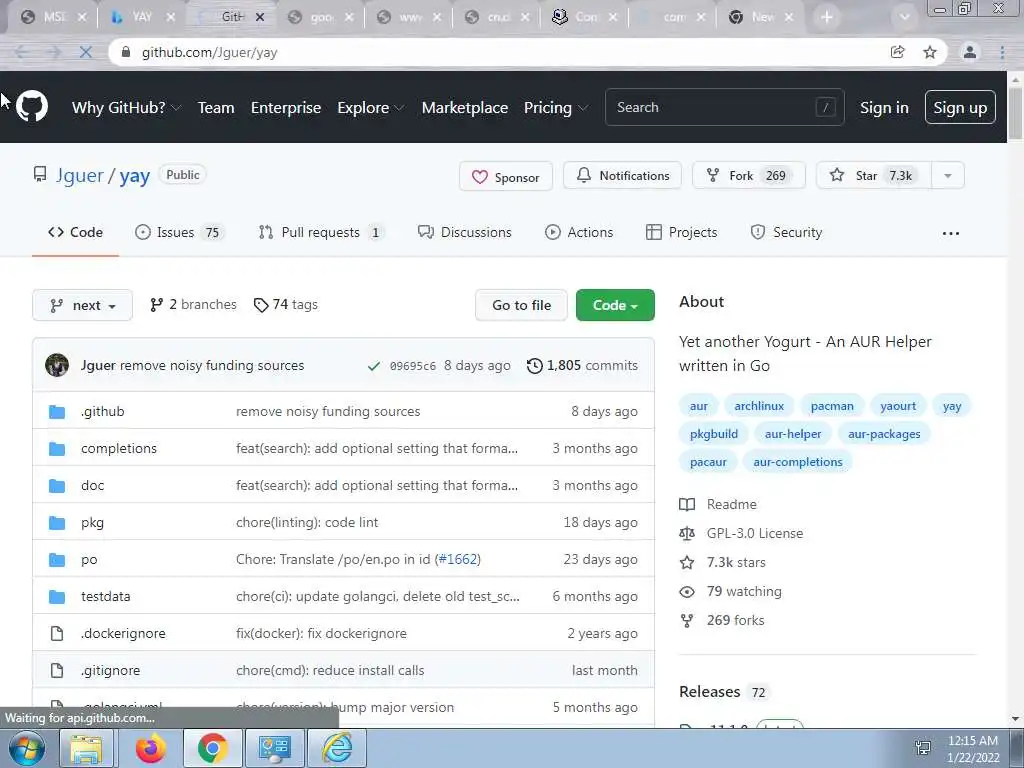Open the green Code dropdown

(615, 305)
